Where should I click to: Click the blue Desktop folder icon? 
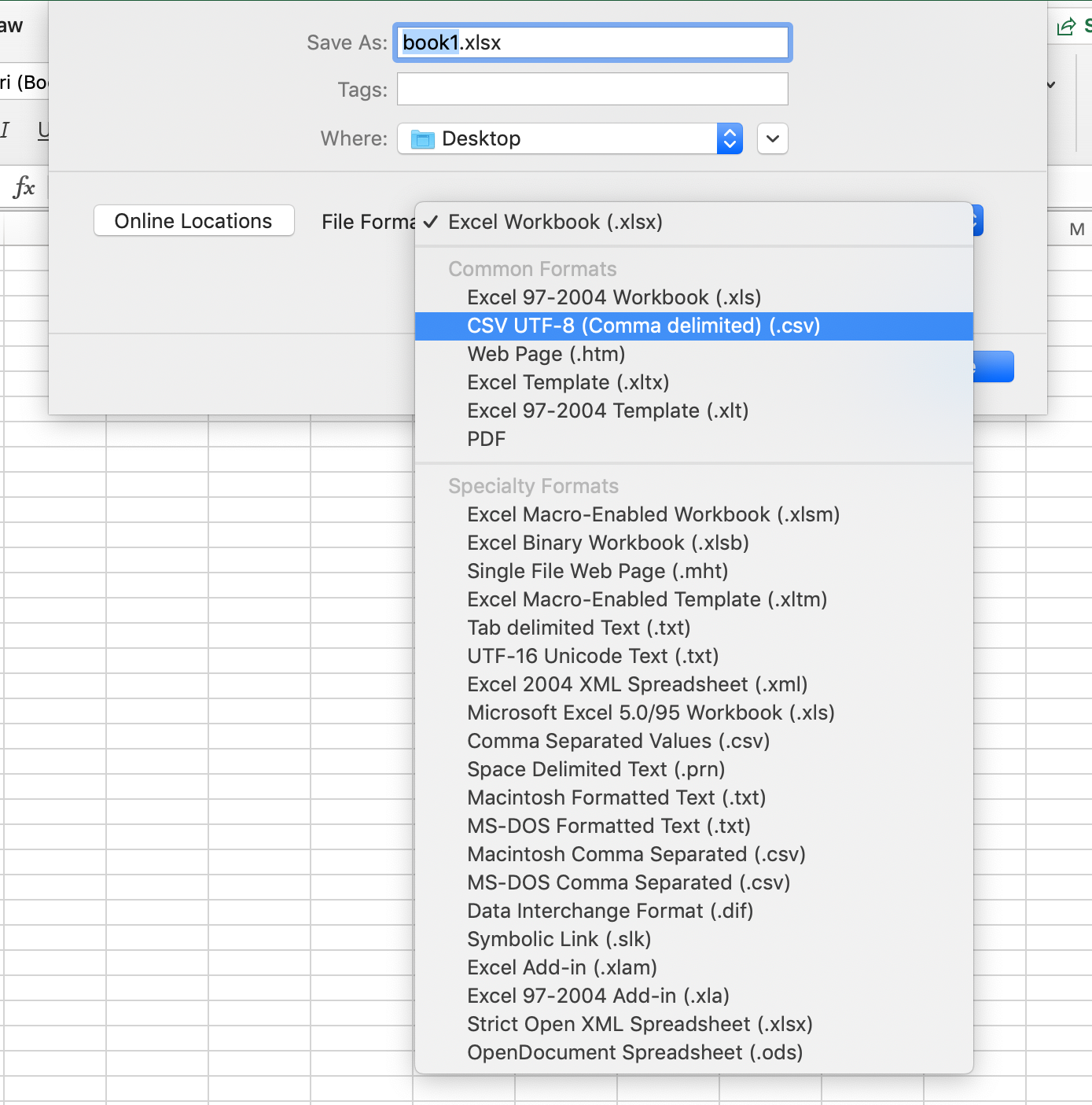click(x=423, y=139)
